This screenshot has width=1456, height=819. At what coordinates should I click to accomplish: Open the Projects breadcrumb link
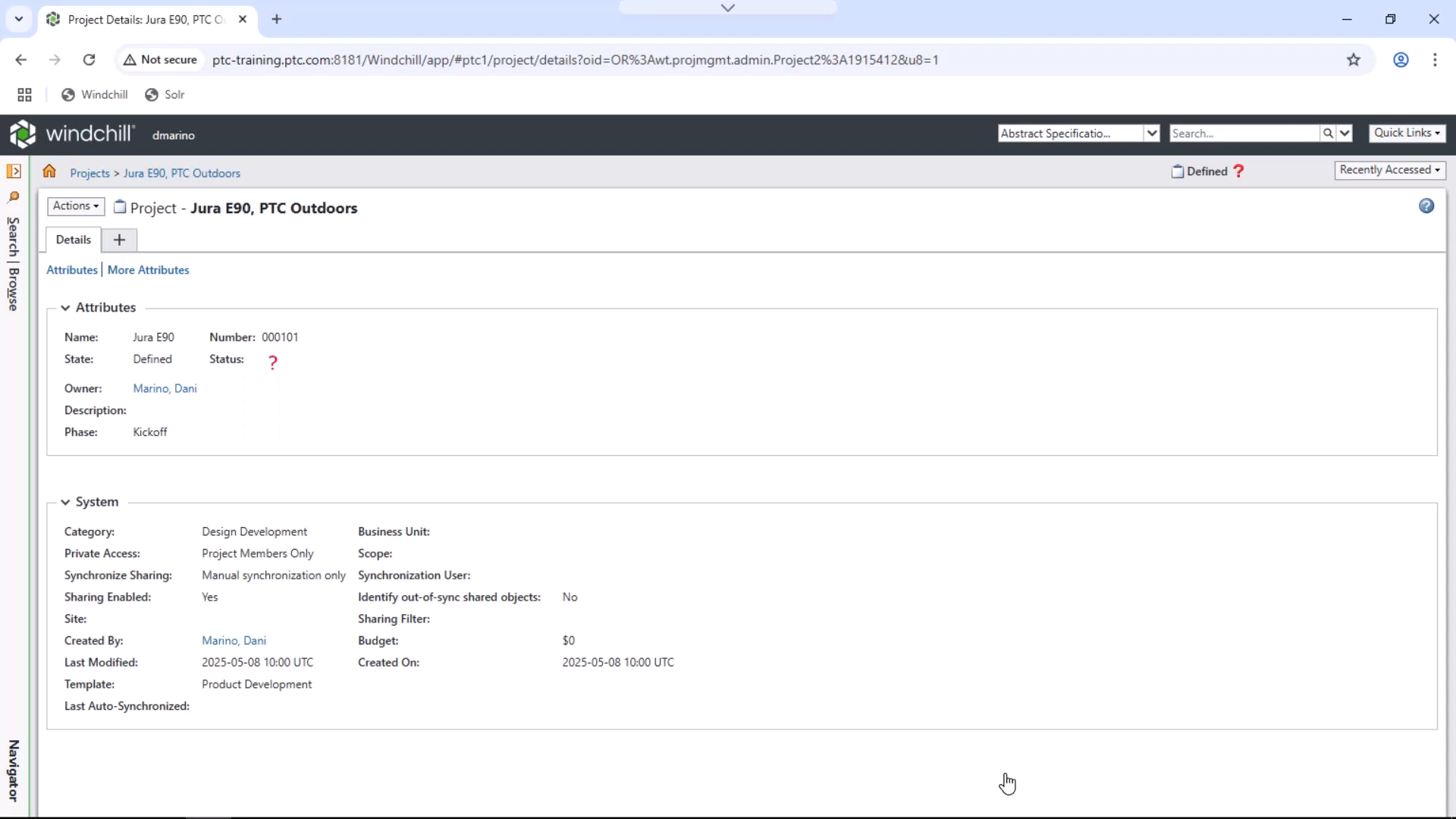tap(90, 174)
